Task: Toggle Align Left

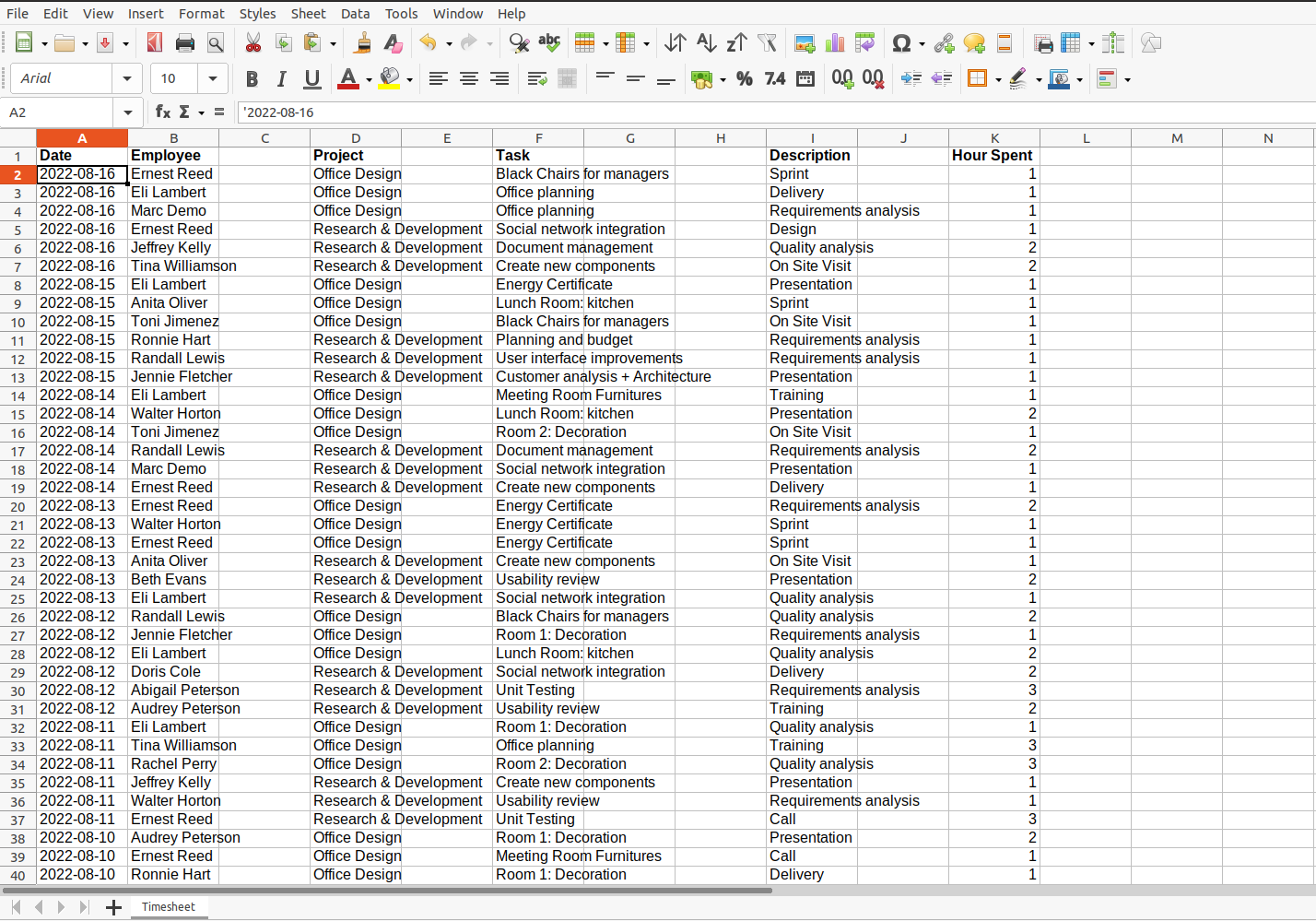Action: [x=439, y=79]
